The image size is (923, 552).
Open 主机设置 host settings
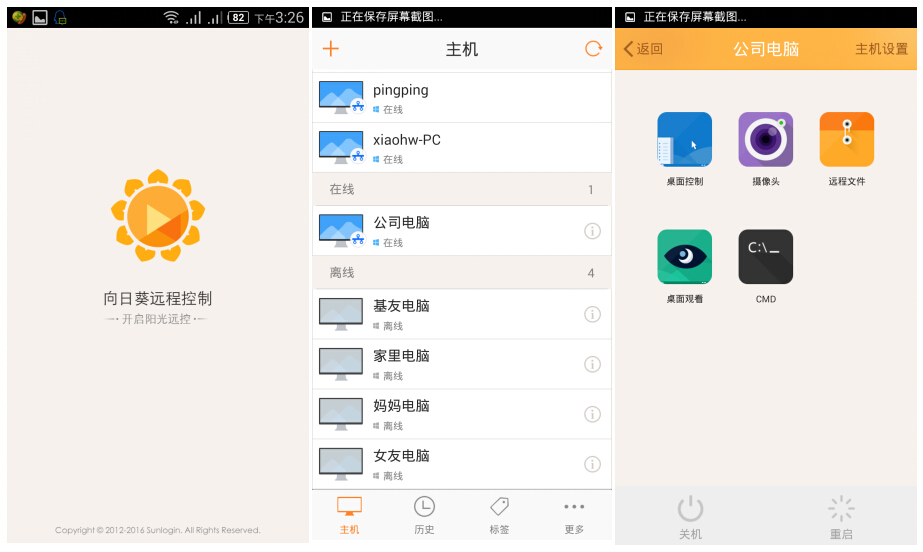coord(881,49)
